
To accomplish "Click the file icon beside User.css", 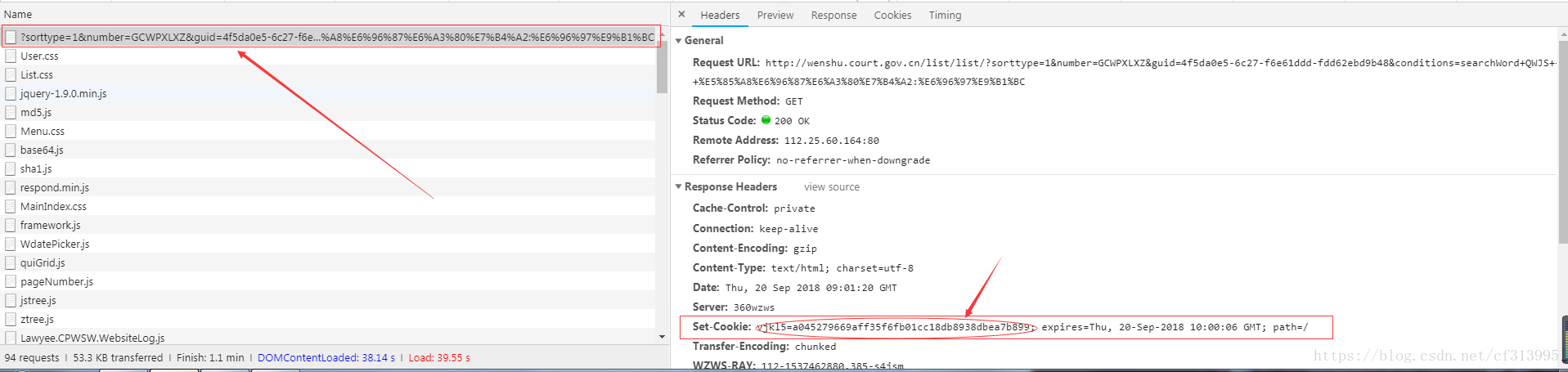I will pos(11,56).
